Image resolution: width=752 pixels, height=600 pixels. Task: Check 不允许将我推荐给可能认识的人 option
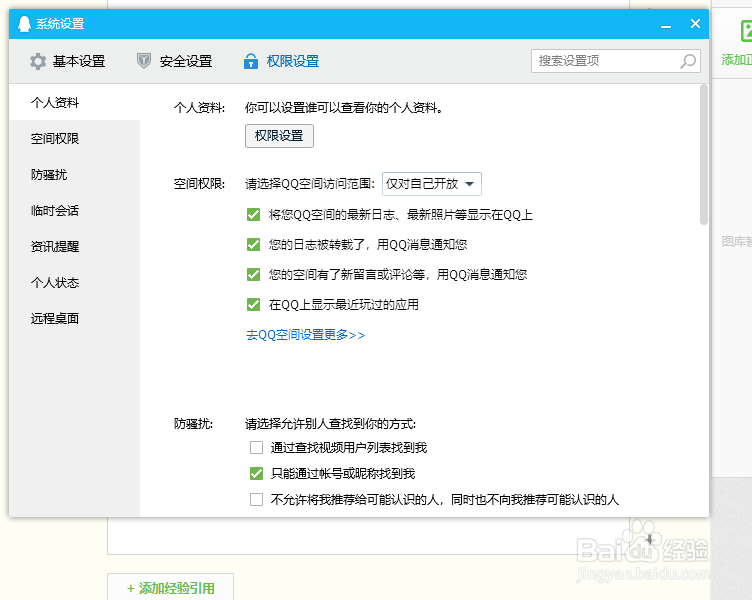(256, 500)
